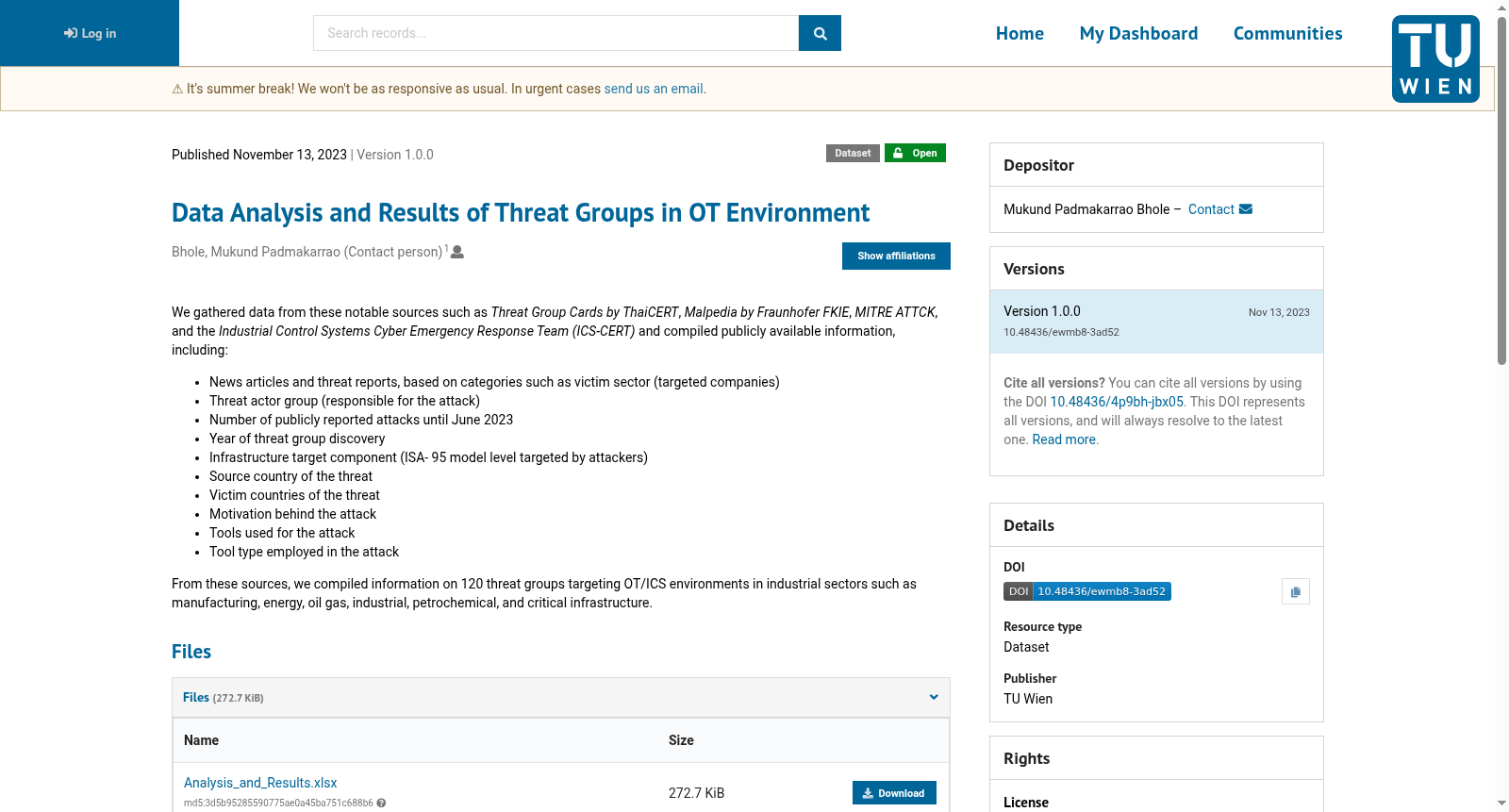The image size is (1509, 812).
Task: Collapse the Files panel chevron
Action: point(934,697)
